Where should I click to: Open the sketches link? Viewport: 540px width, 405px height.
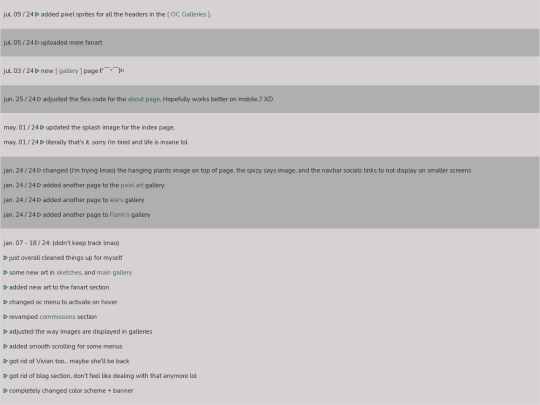click(69, 272)
